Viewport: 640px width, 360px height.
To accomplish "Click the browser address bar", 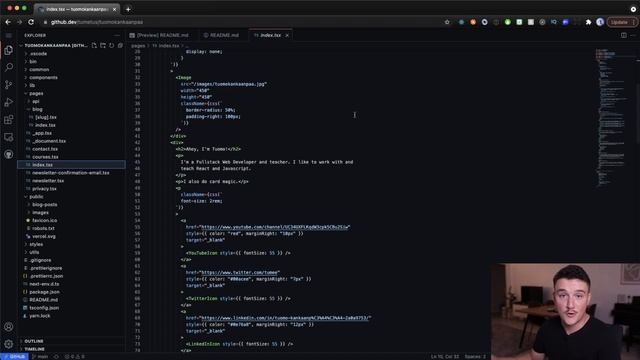I will (241, 22).
